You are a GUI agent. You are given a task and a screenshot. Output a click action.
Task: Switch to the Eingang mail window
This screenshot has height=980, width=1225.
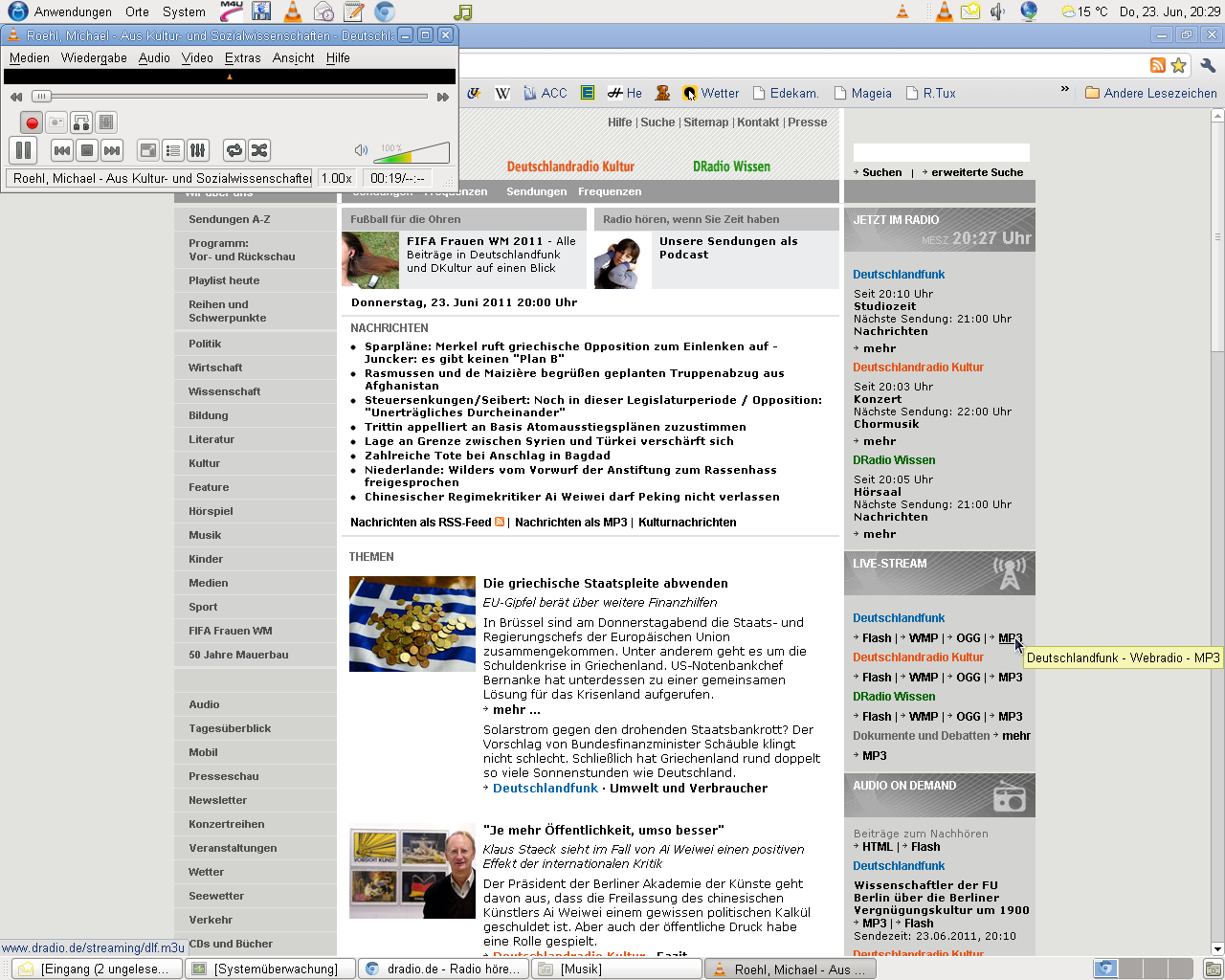click(96, 969)
